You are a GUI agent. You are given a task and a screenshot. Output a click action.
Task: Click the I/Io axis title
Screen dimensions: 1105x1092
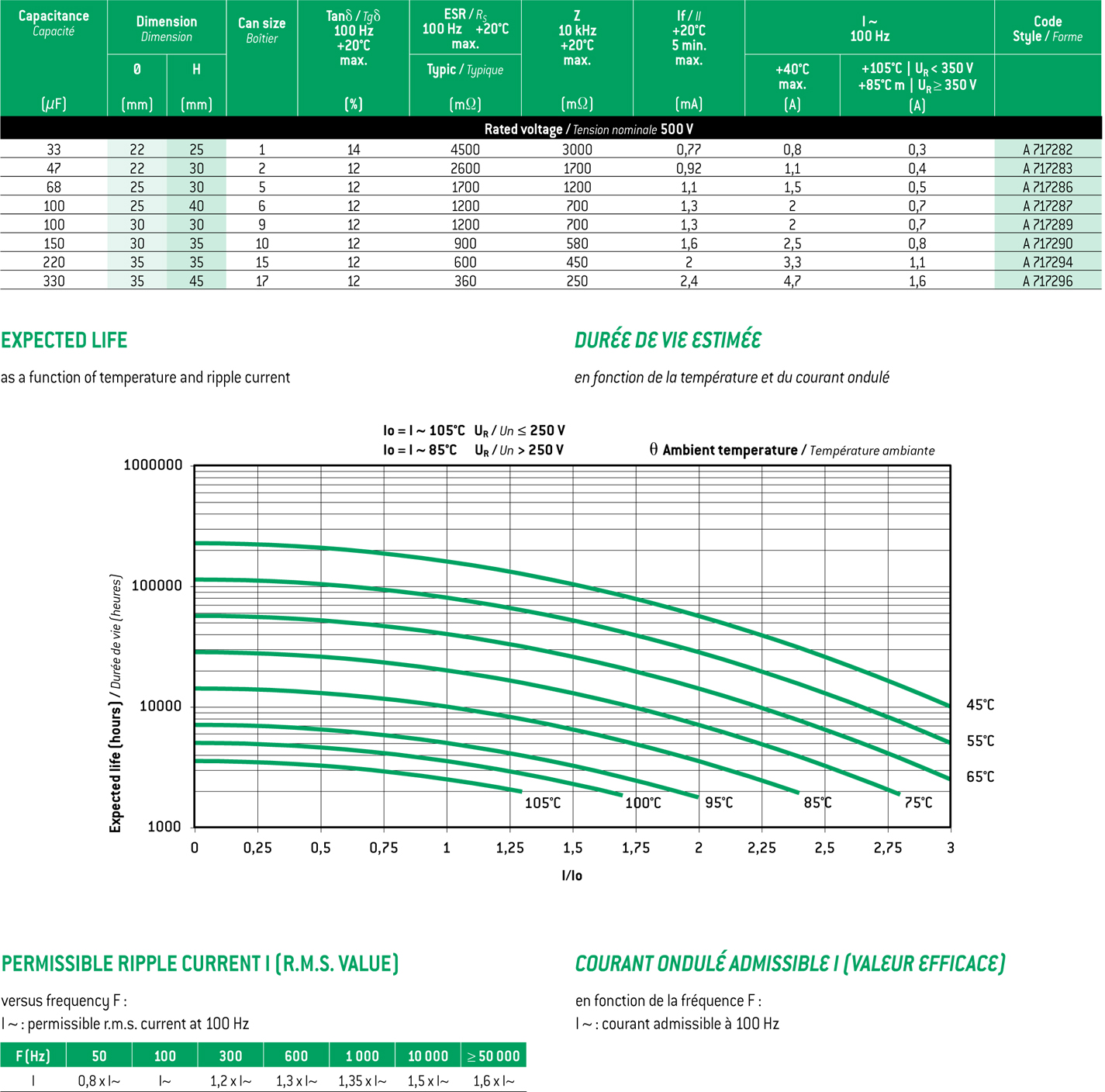pos(571,876)
